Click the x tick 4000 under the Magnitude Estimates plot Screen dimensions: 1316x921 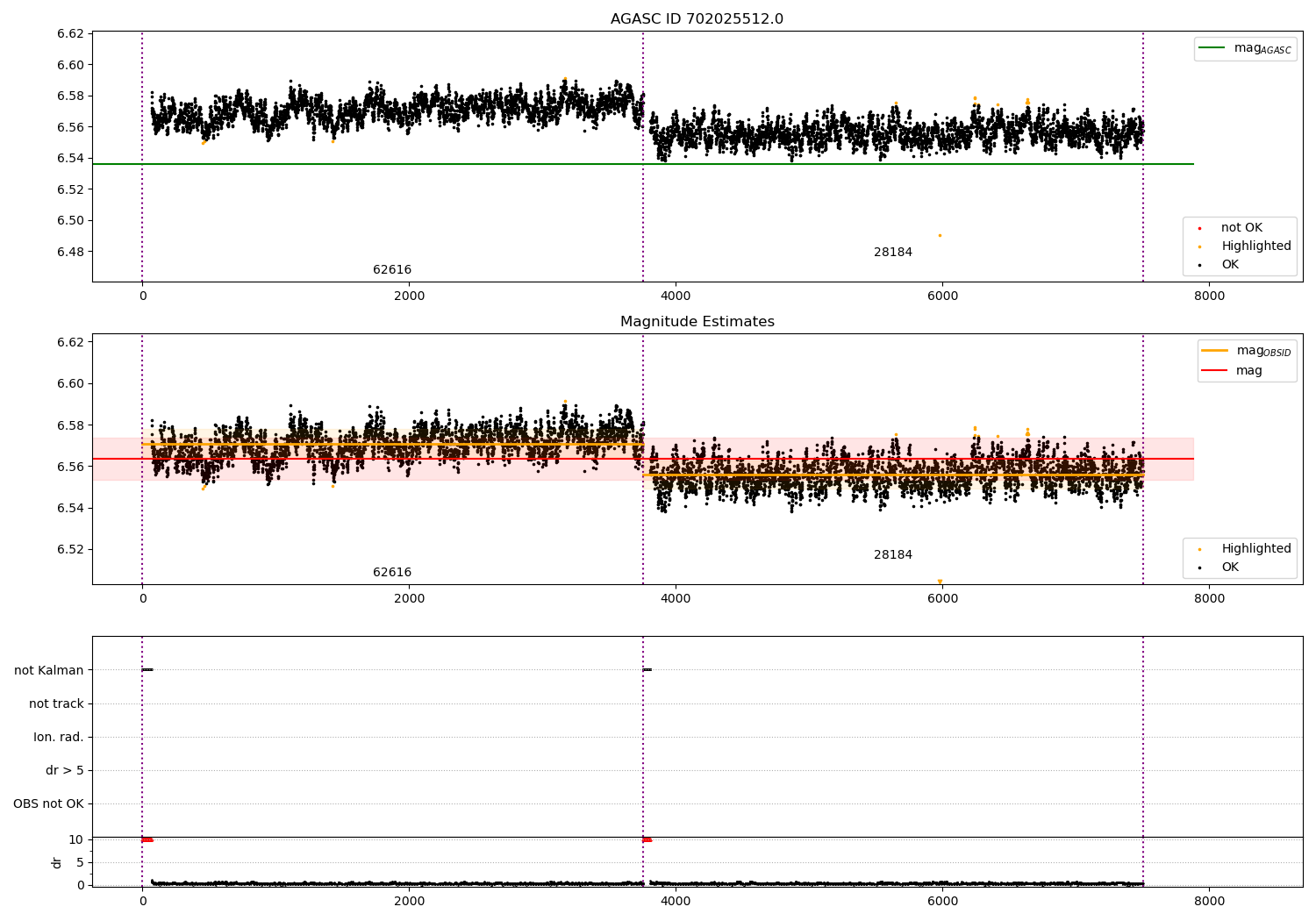click(676, 599)
